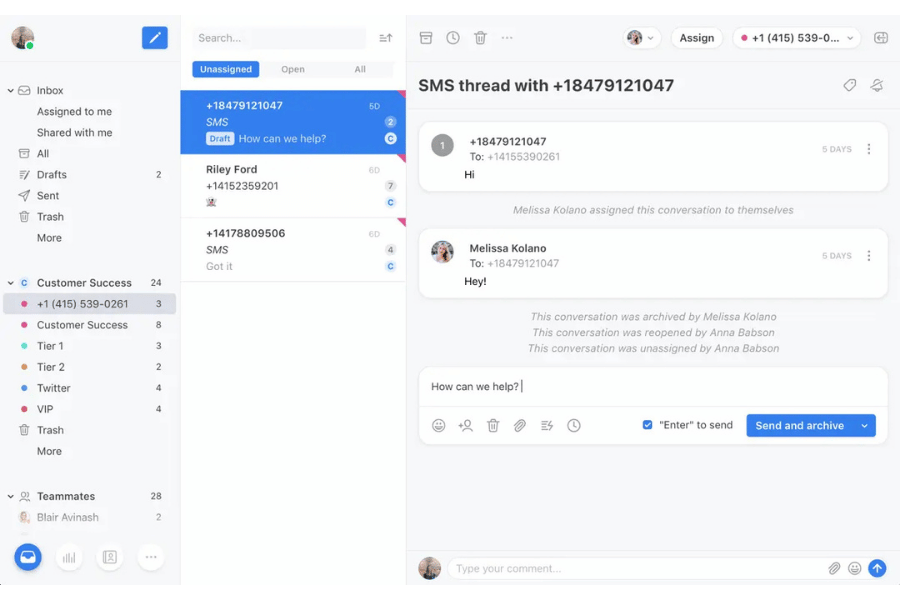Image resolution: width=900 pixels, height=600 pixels.
Task: Add participant icon in reply composer
Action: tap(465, 425)
